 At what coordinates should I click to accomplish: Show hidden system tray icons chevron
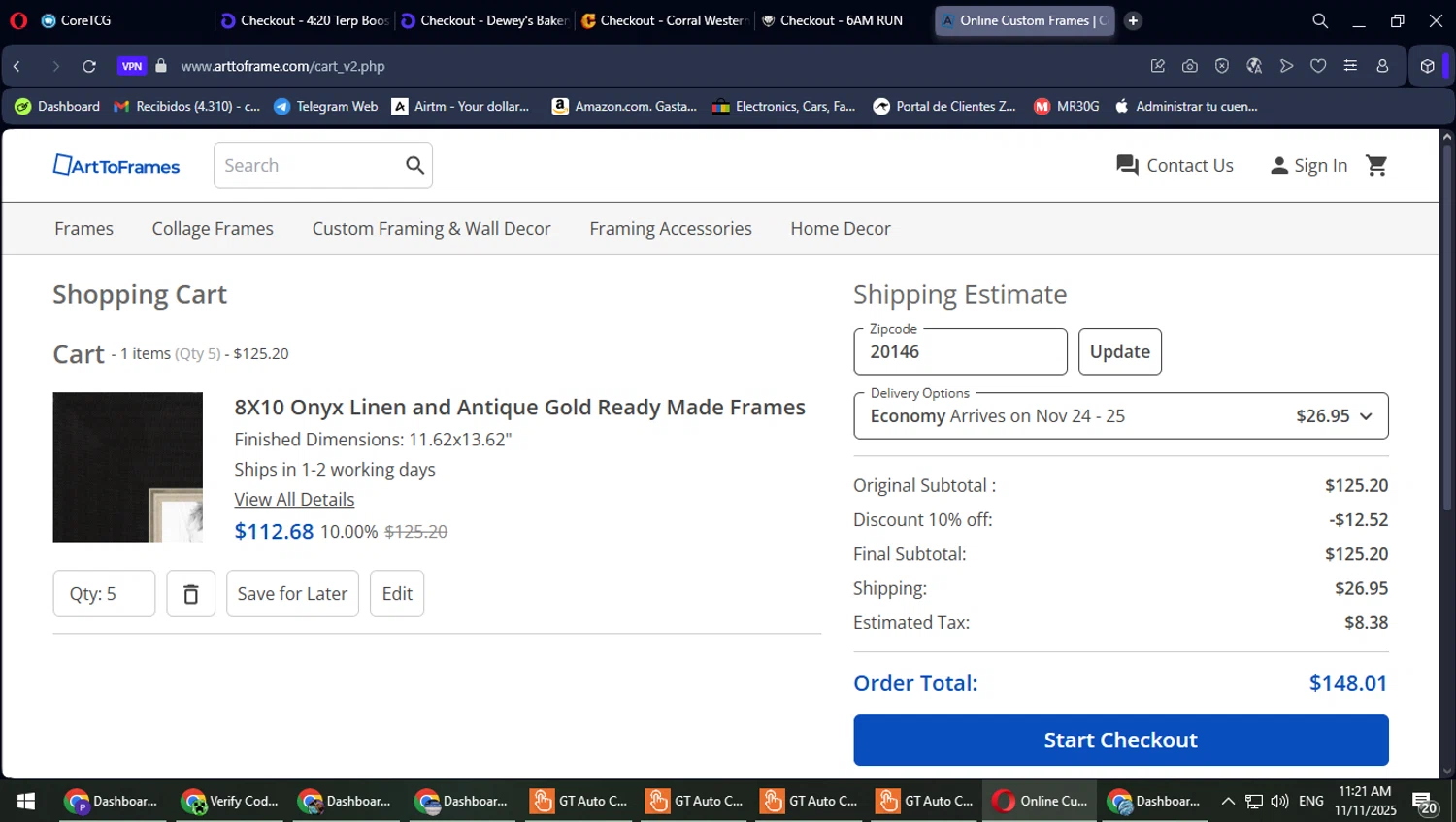(1228, 801)
